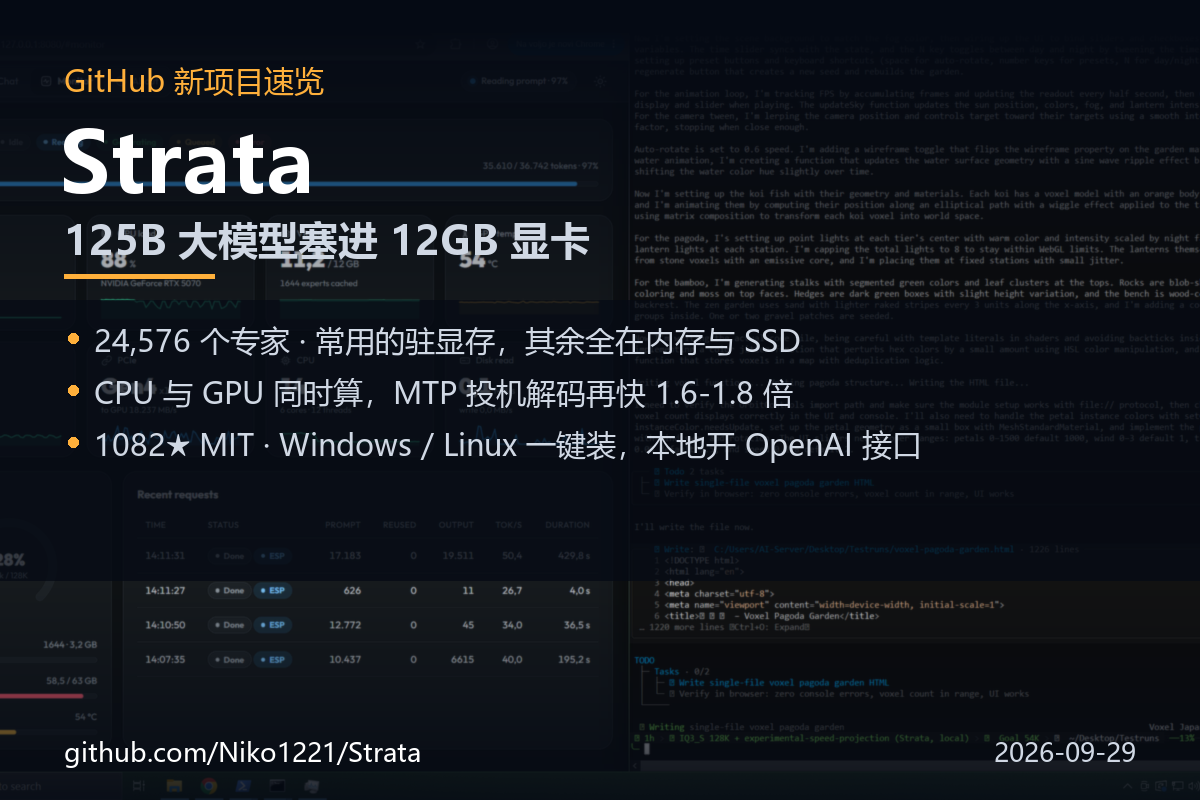Click the prompt value 12.772
This screenshot has width=1200, height=800.
[x=345, y=625]
